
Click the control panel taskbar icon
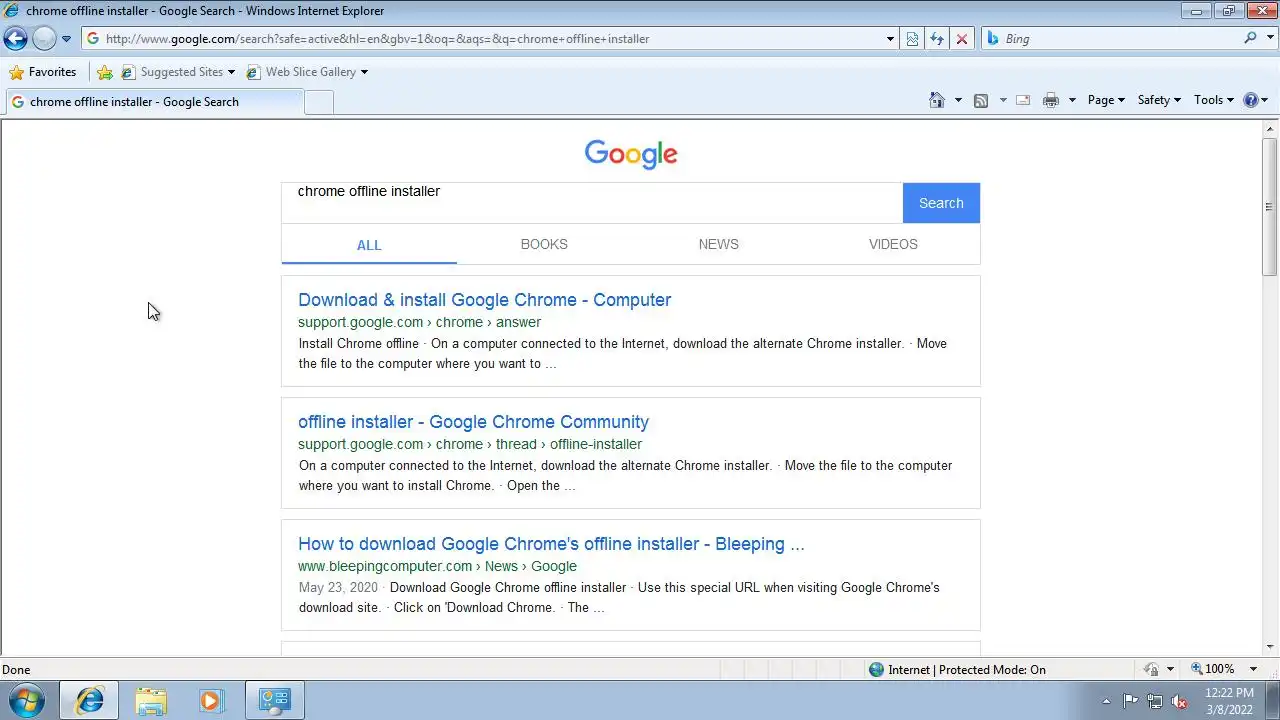click(x=274, y=701)
